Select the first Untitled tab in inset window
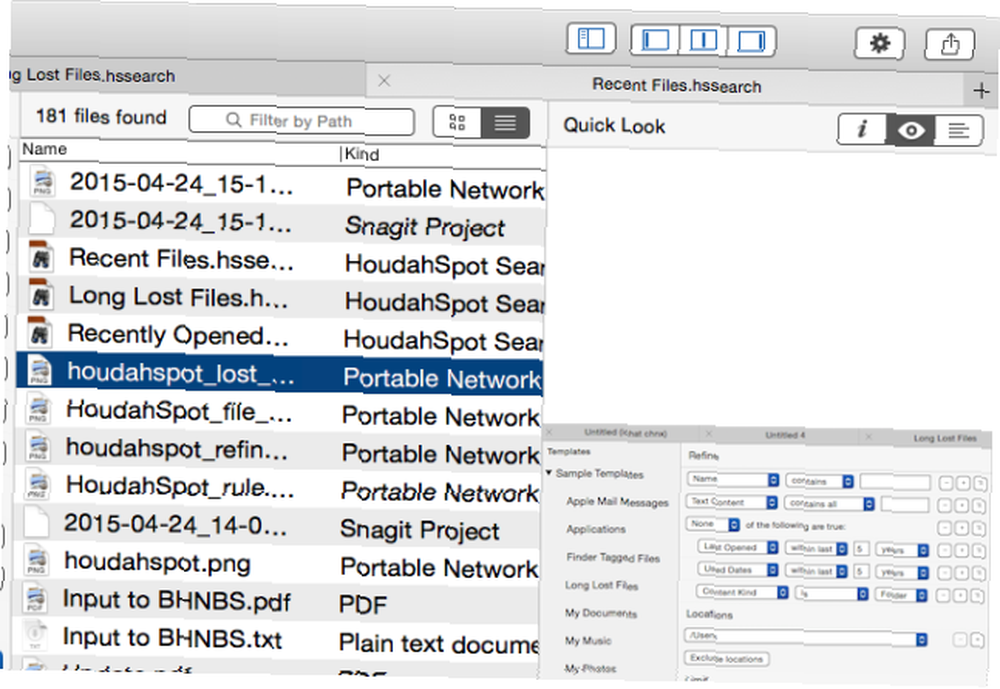The height and width of the screenshot is (689, 1000). (625, 433)
